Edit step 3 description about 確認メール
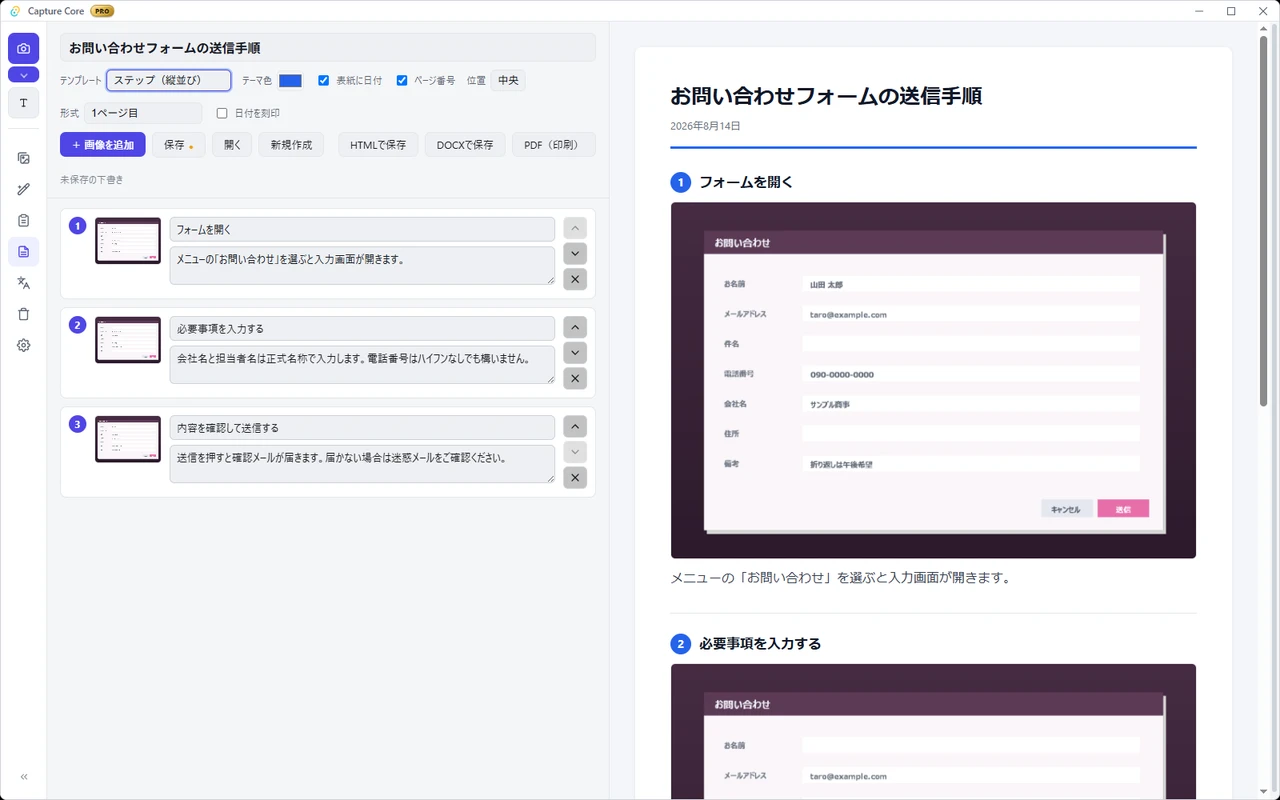The height and width of the screenshot is (800, 1280). pos(362,463)
